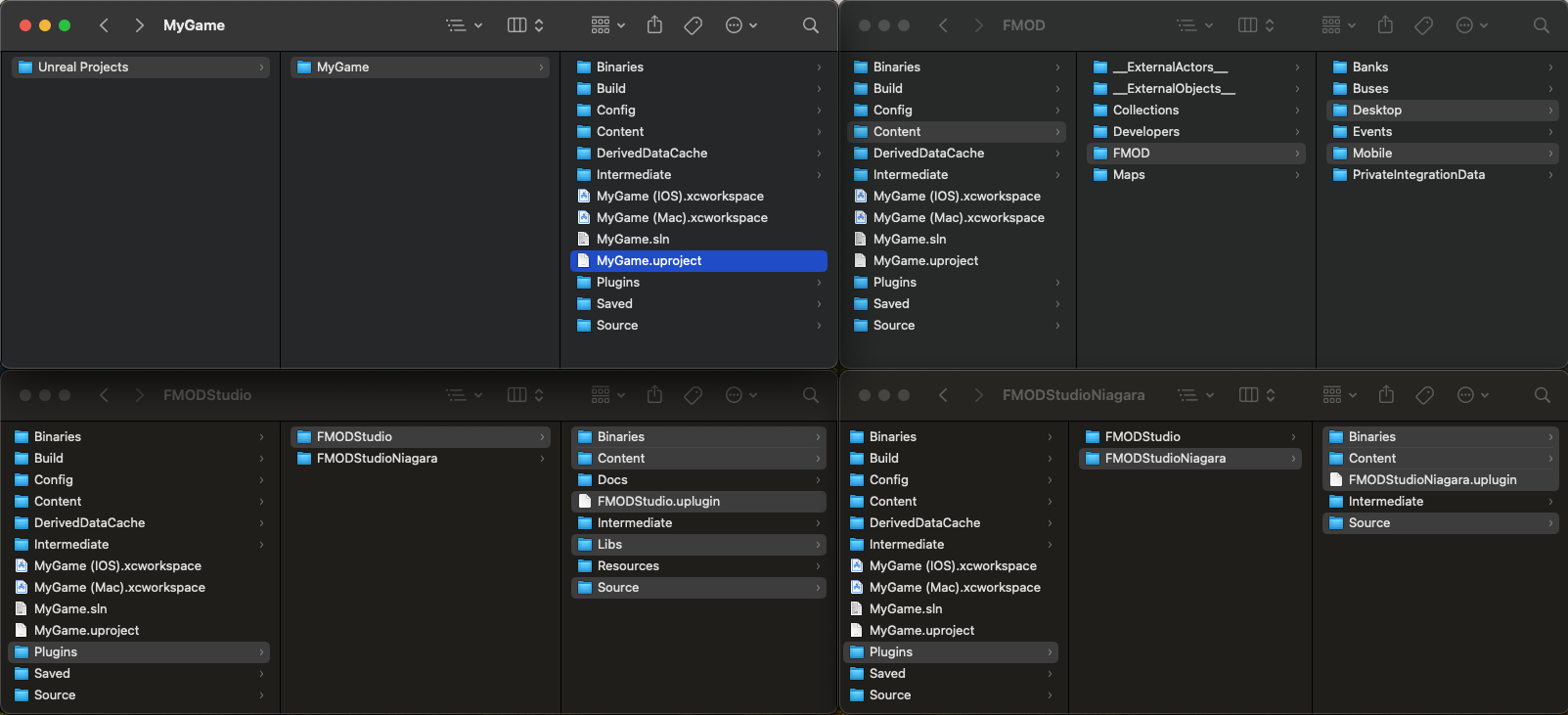Click the tag icon in MyGame window
The height and width of the screenshot is (715, 1568).
[694, 25]
